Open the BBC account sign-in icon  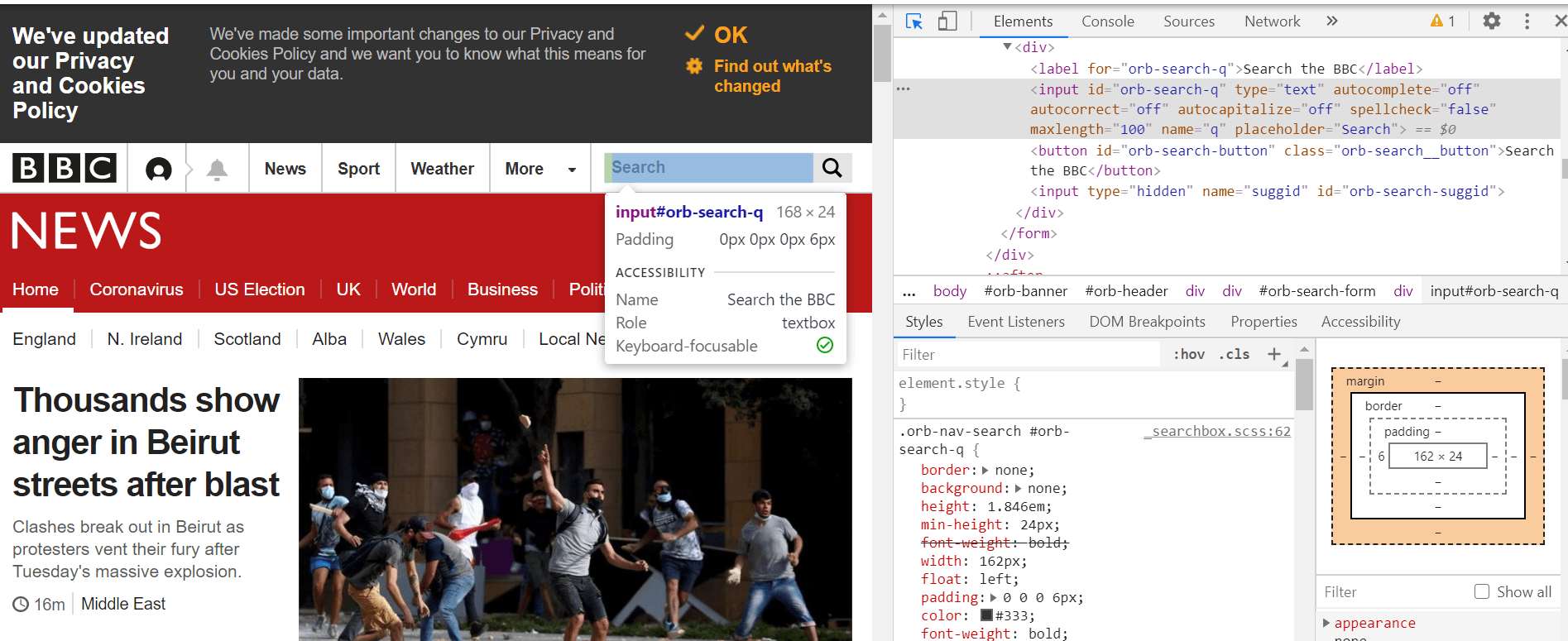[x=158, y=169]
